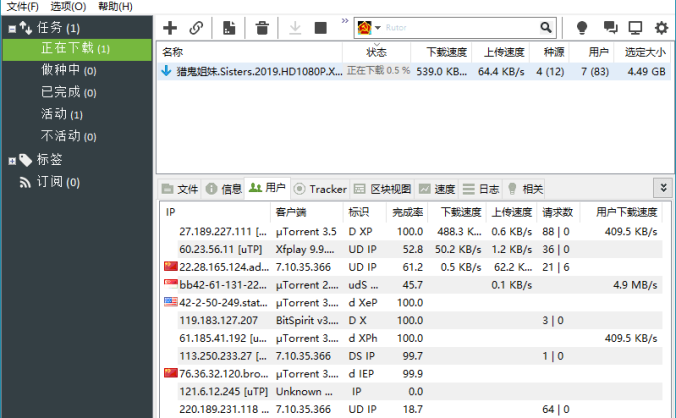Stop the torrent with the square icon
The width and height of the screenshot is (676, 418).
click(321, 28)
